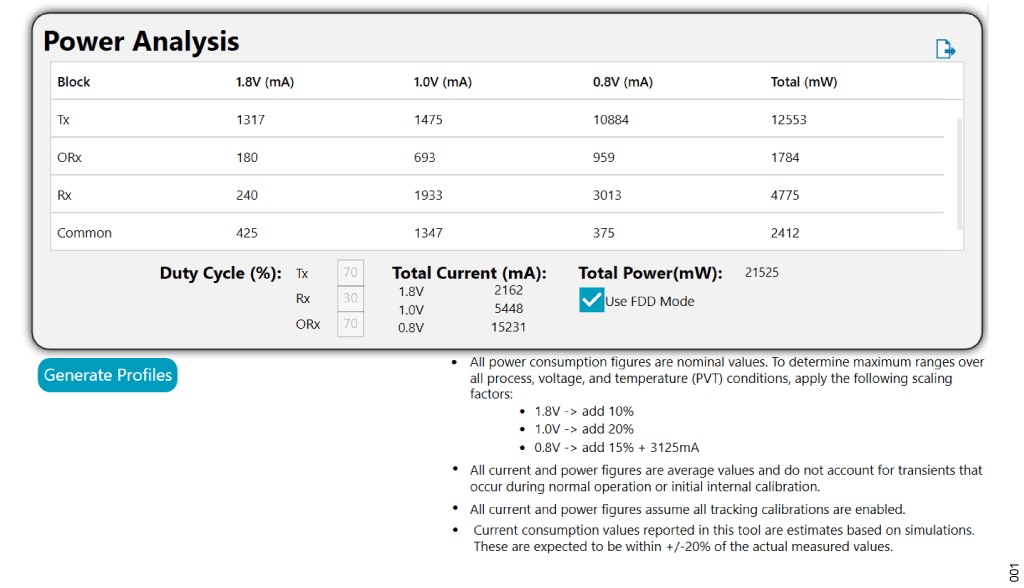1024x588 pixels.
Task: Click the Rx 1.0V current value 1933
Action: point(428,195)
